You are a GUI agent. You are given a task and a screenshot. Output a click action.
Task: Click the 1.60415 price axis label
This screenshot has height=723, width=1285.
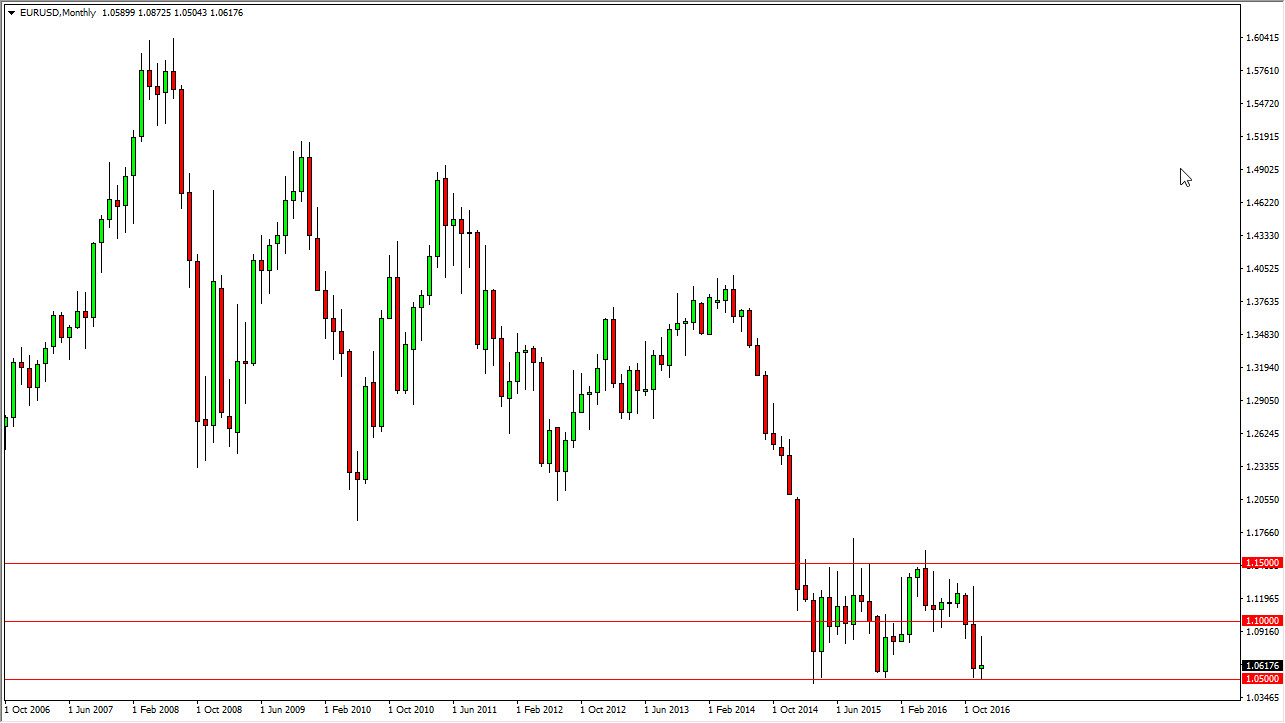tap(1262, 38)
